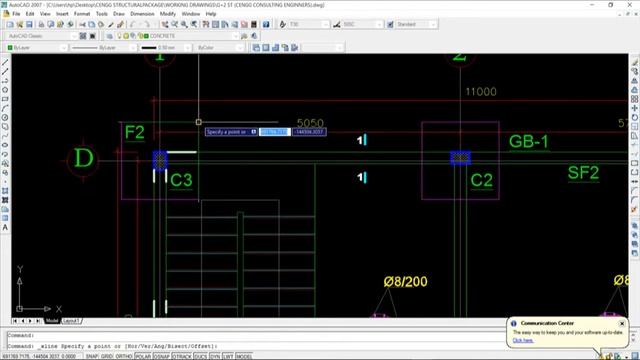
Task: Click the Zoom realtime icon
Action: point(175,24)
